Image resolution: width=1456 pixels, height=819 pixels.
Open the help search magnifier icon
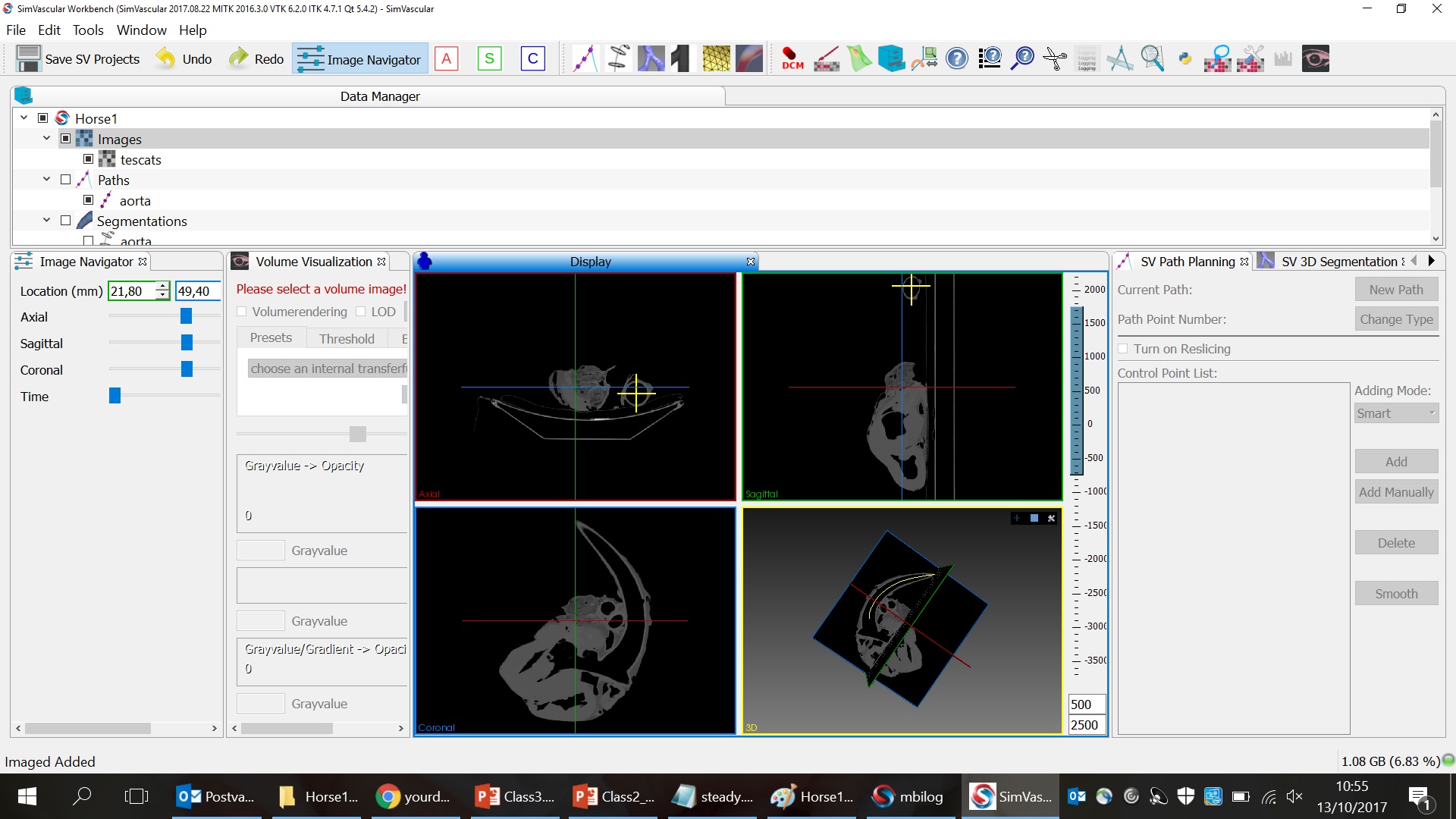[1022, 58]
